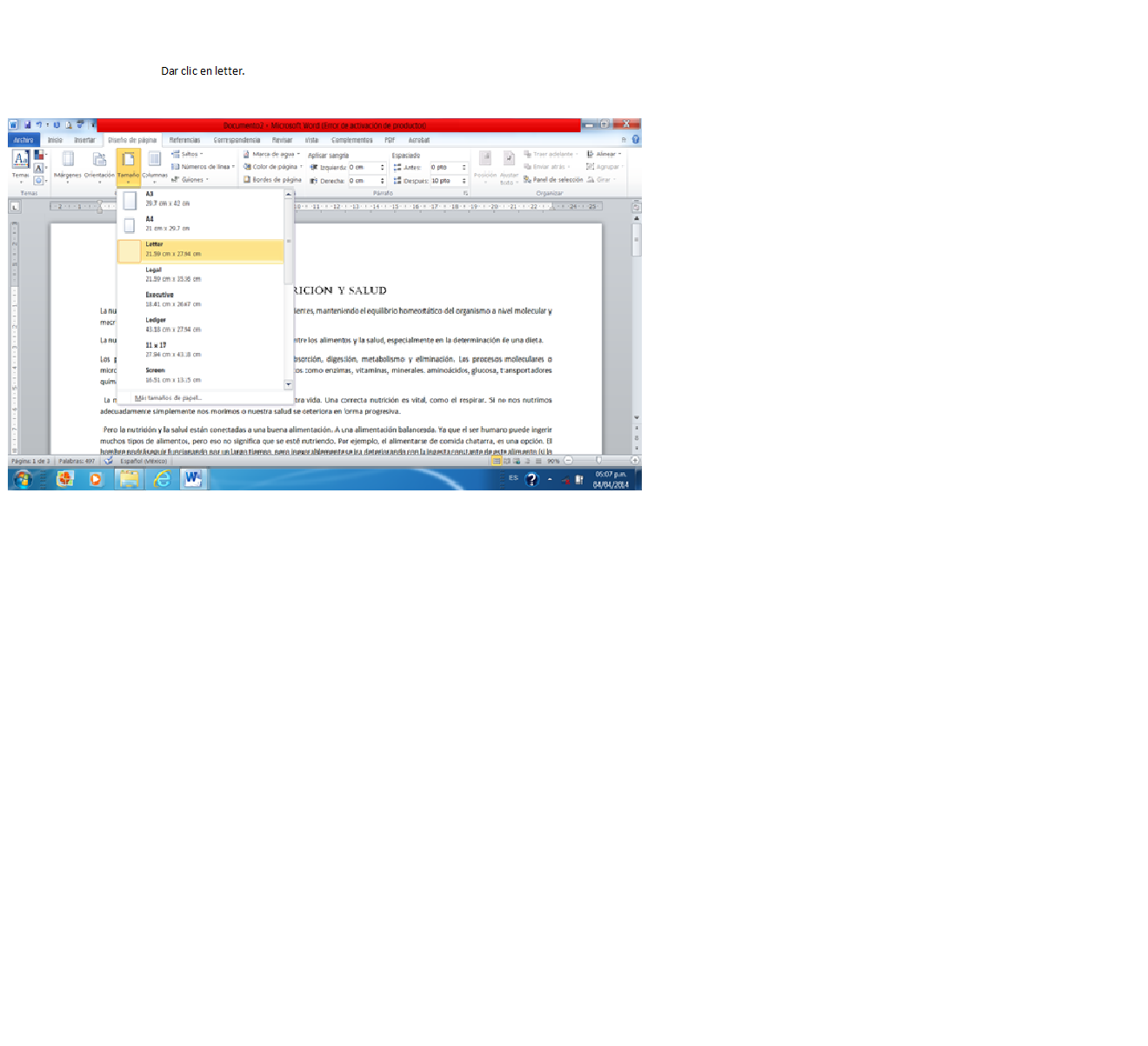The width and height of the screenshot is (1148, 1046).
Task: Select the 11 x 17 paper size
Action: pyautogui.click(x=201, y=351)
